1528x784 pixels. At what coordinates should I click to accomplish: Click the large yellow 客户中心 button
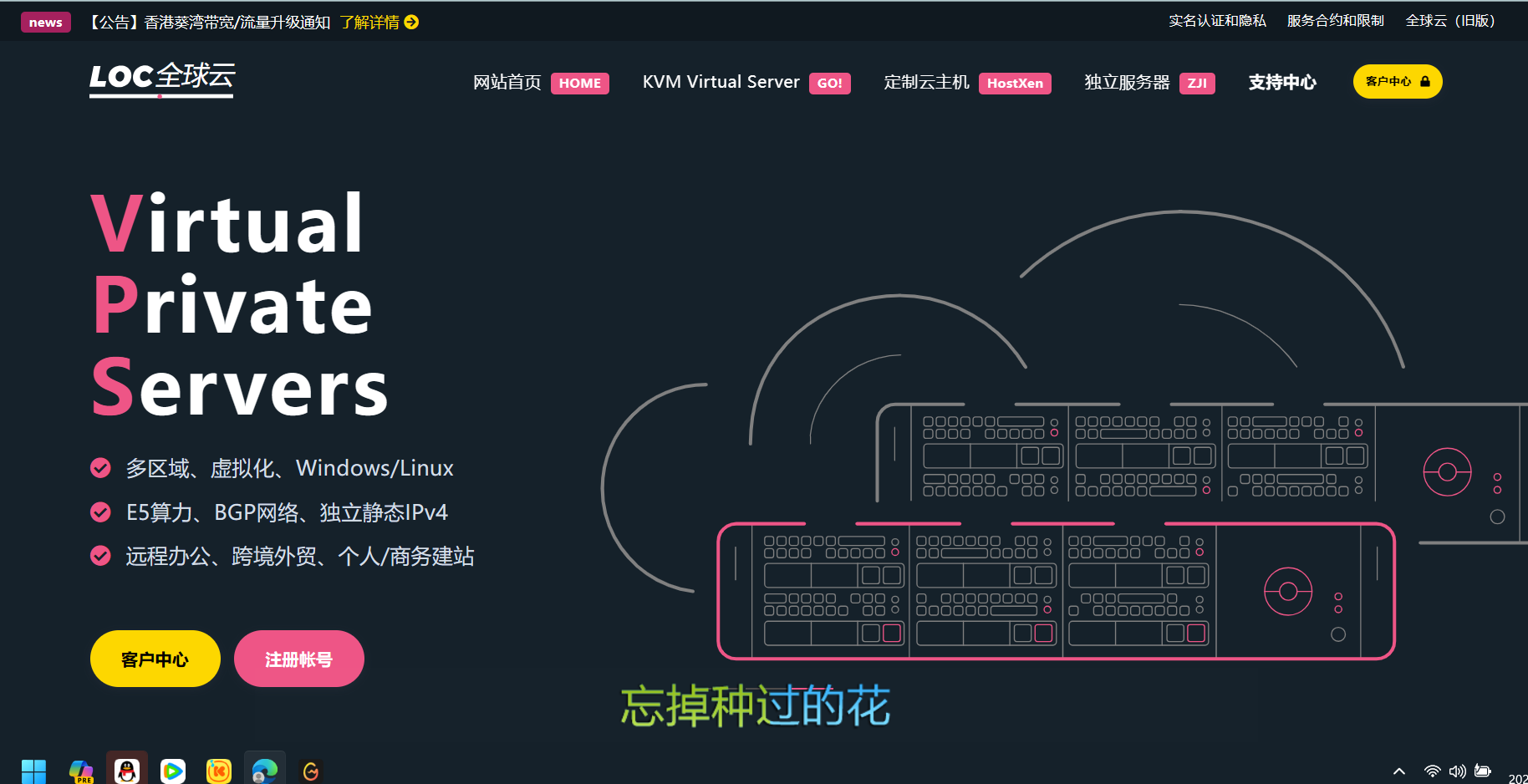click(x=155, y=659)
